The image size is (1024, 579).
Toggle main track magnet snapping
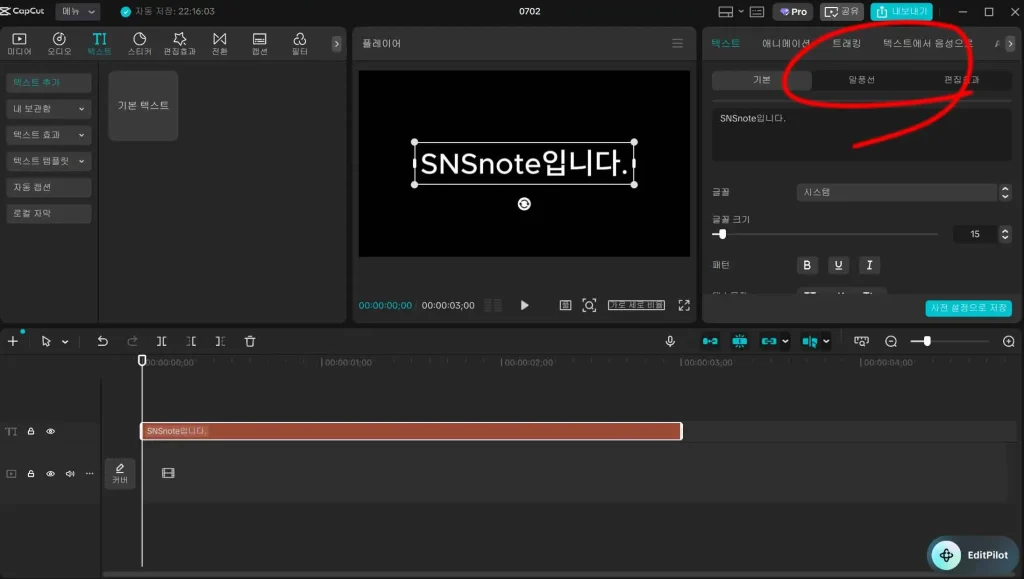710,341
